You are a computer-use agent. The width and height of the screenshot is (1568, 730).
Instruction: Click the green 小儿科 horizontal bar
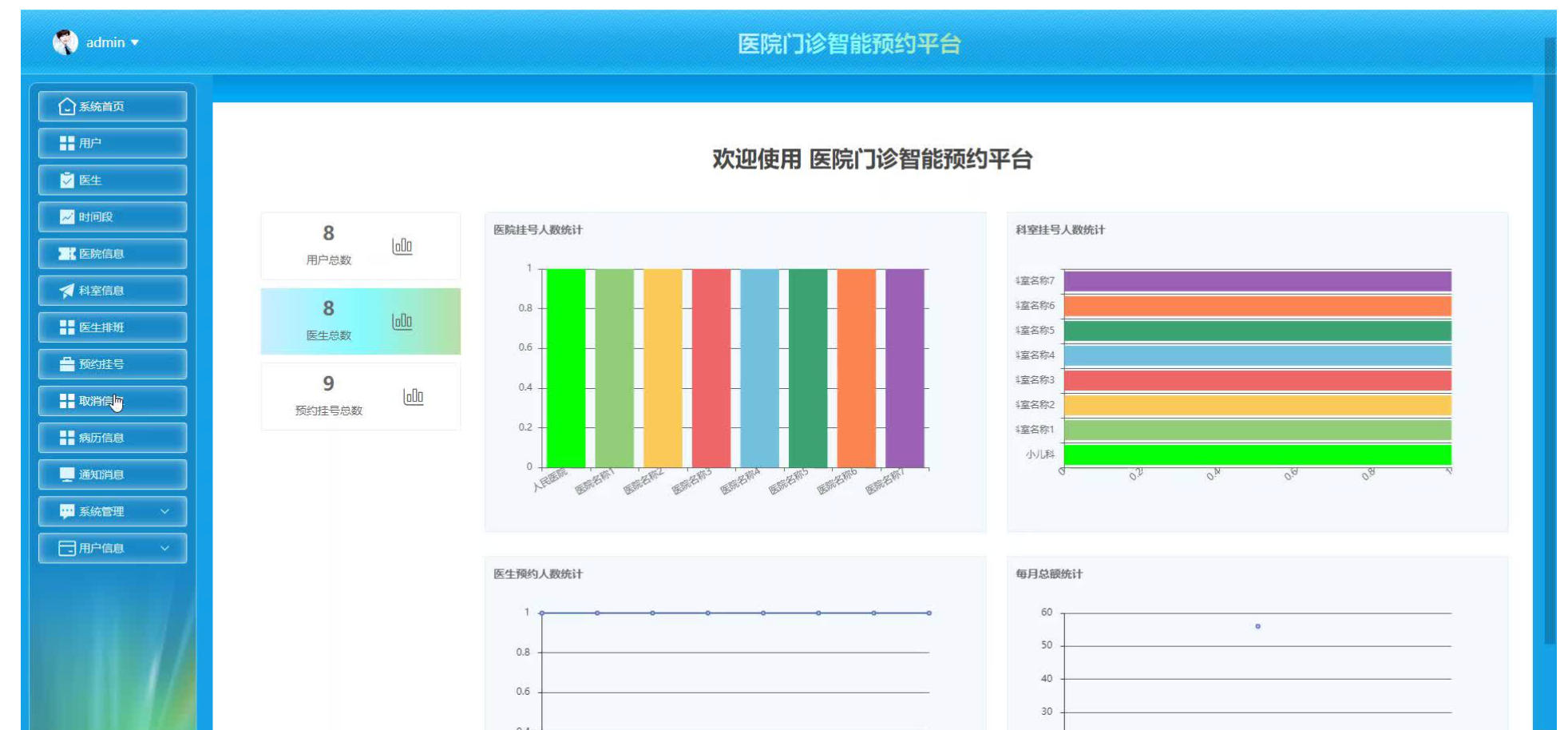[x=1257, y=454]
